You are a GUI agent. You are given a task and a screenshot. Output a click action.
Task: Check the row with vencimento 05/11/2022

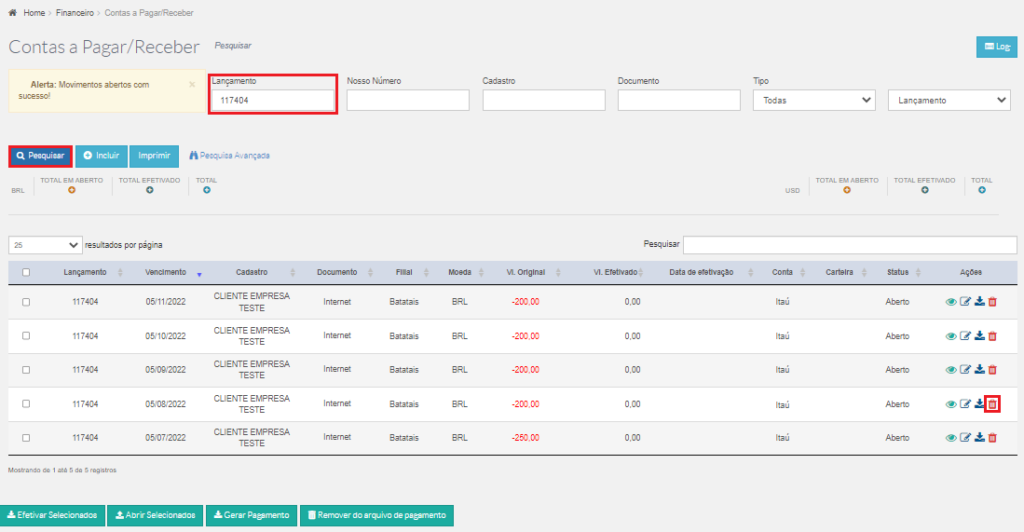(x=26, y=302)
